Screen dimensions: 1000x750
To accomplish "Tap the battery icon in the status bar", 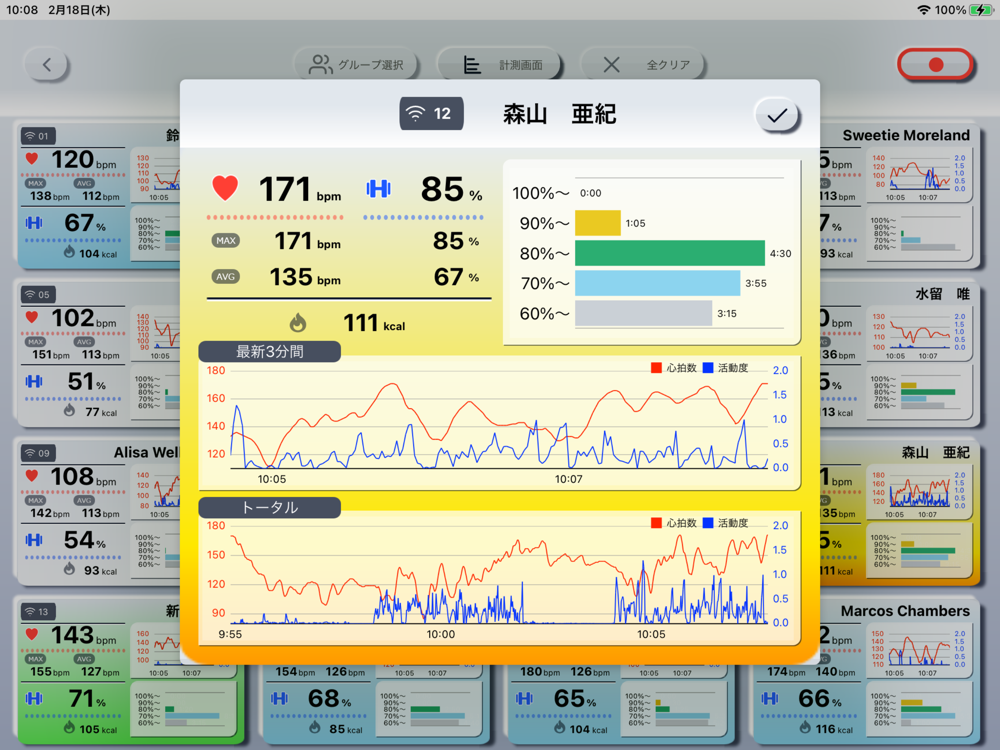I will click(981, 9).
